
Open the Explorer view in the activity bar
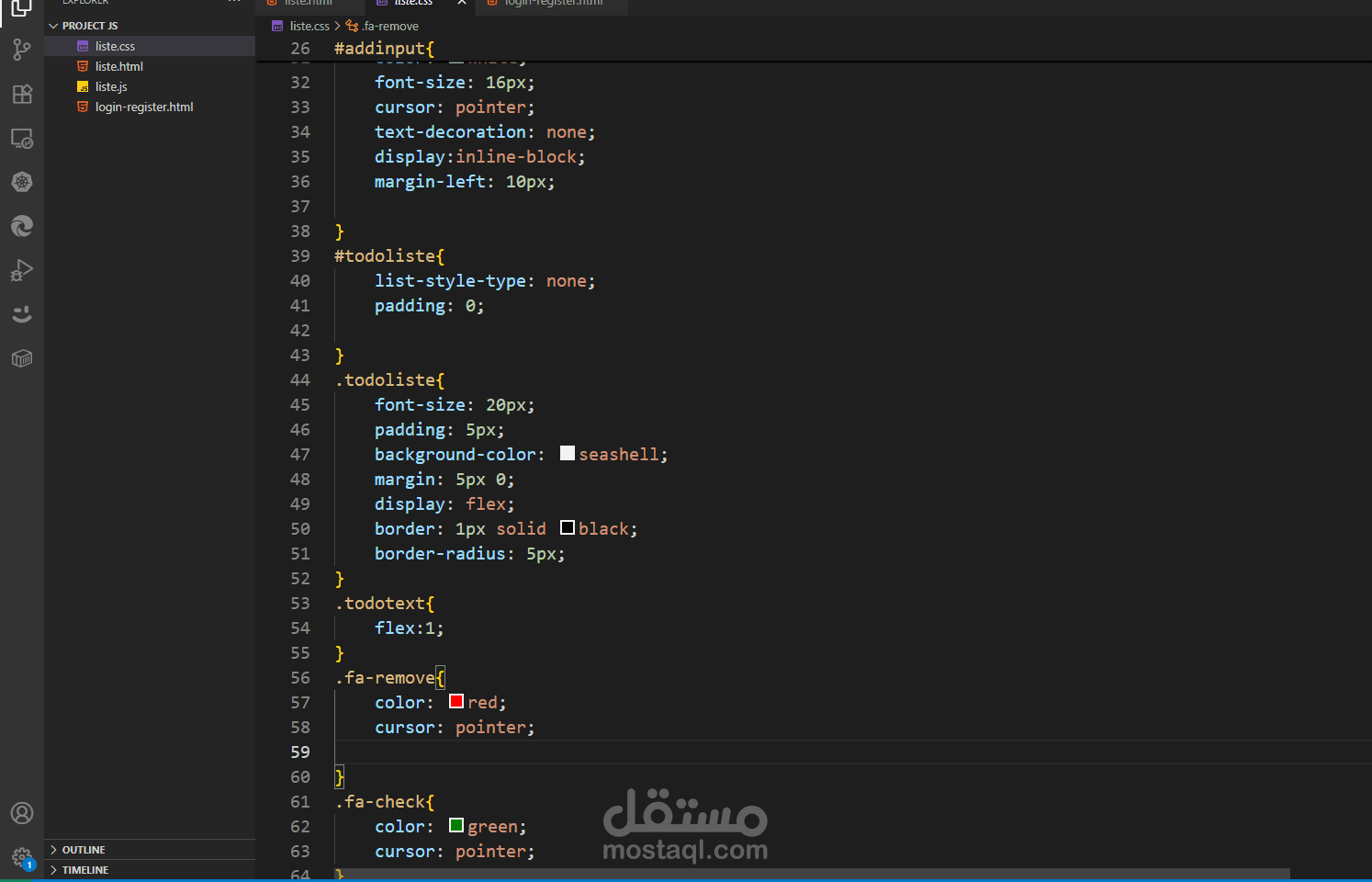pyautogui.click(x=21, y=8)
